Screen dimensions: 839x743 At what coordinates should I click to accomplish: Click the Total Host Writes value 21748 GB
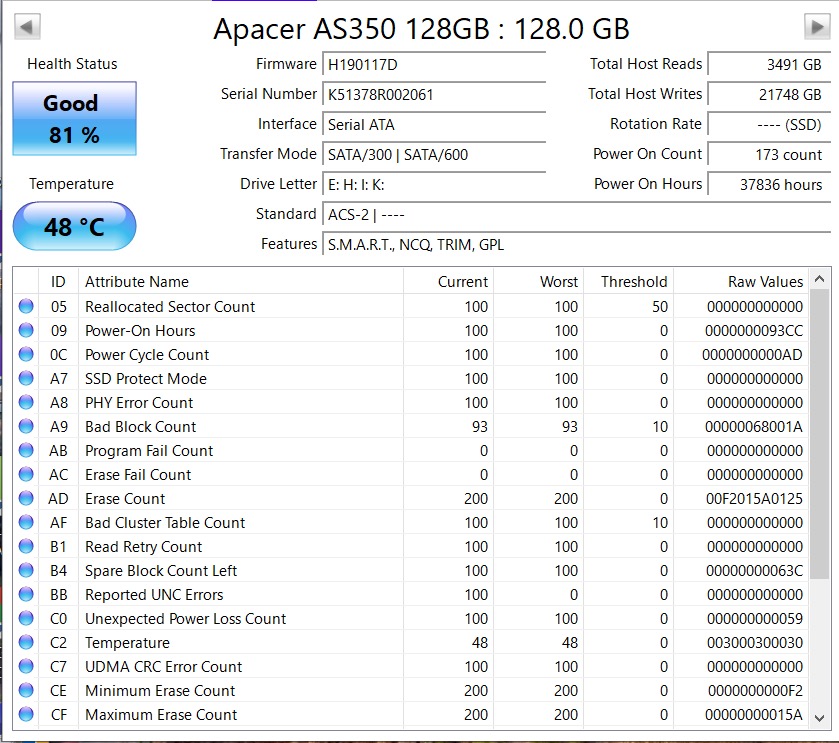[769, 95]
